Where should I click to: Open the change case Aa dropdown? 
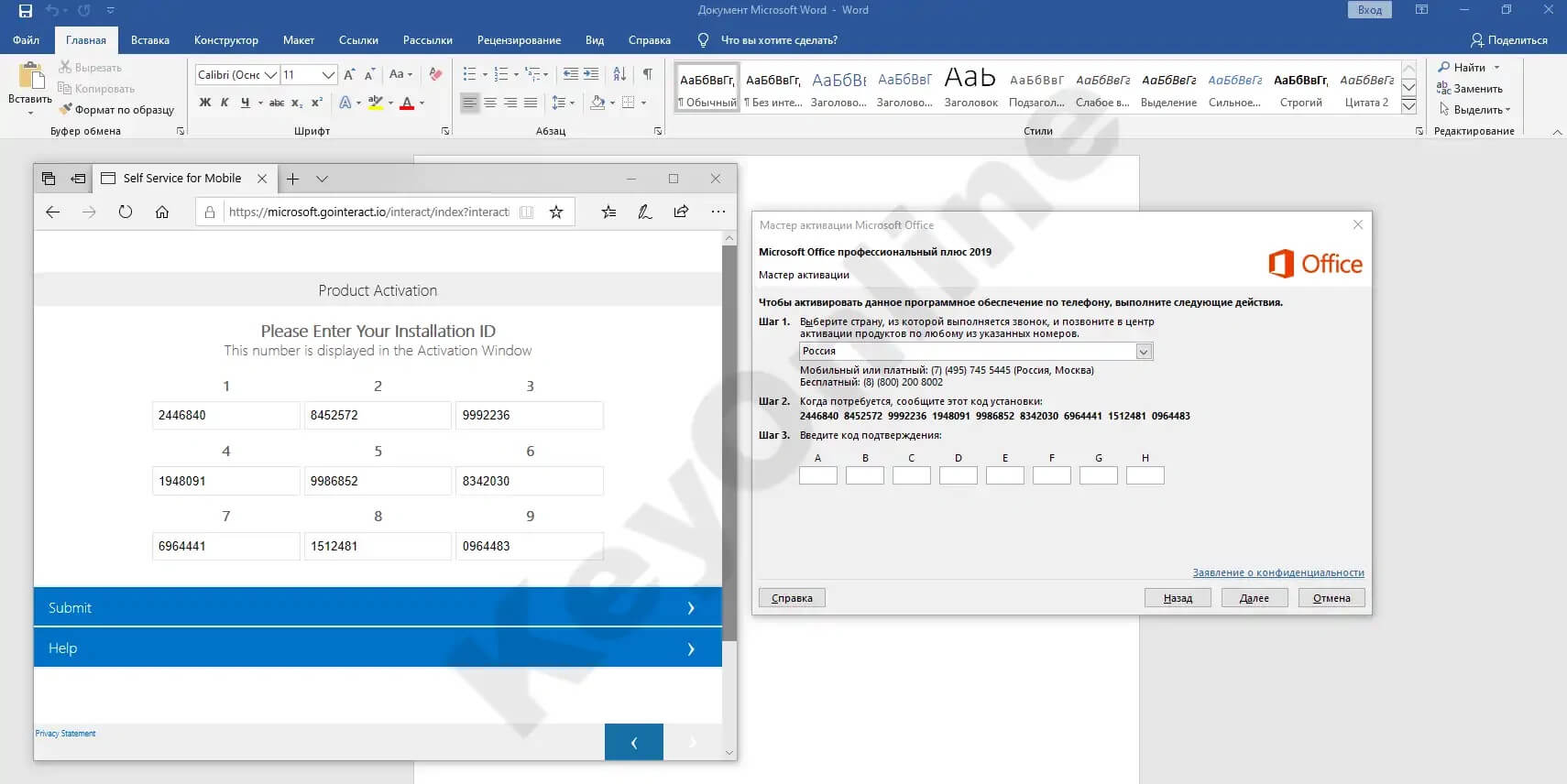400,74
